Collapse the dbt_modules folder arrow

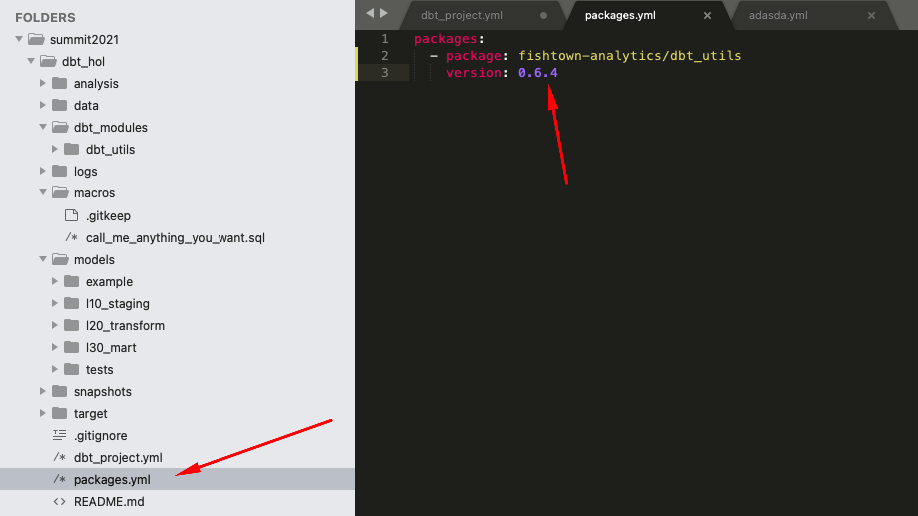pos(43,127)
